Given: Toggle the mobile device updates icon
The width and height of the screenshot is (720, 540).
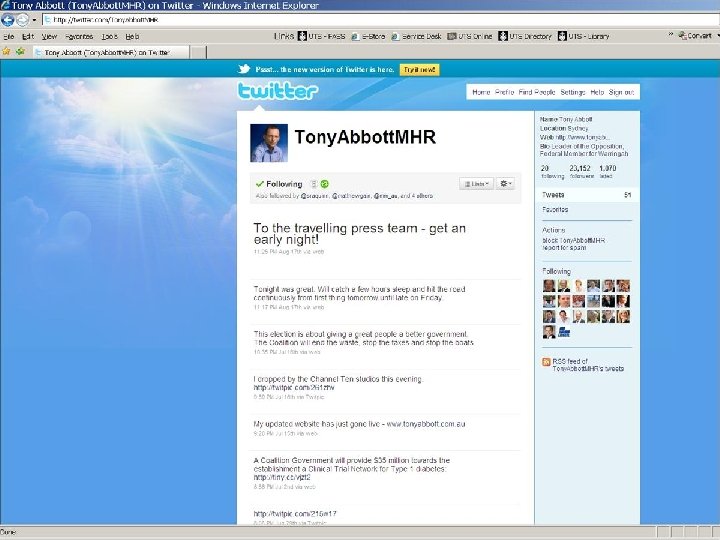Looking at the screenshot, I should point(314,184).
